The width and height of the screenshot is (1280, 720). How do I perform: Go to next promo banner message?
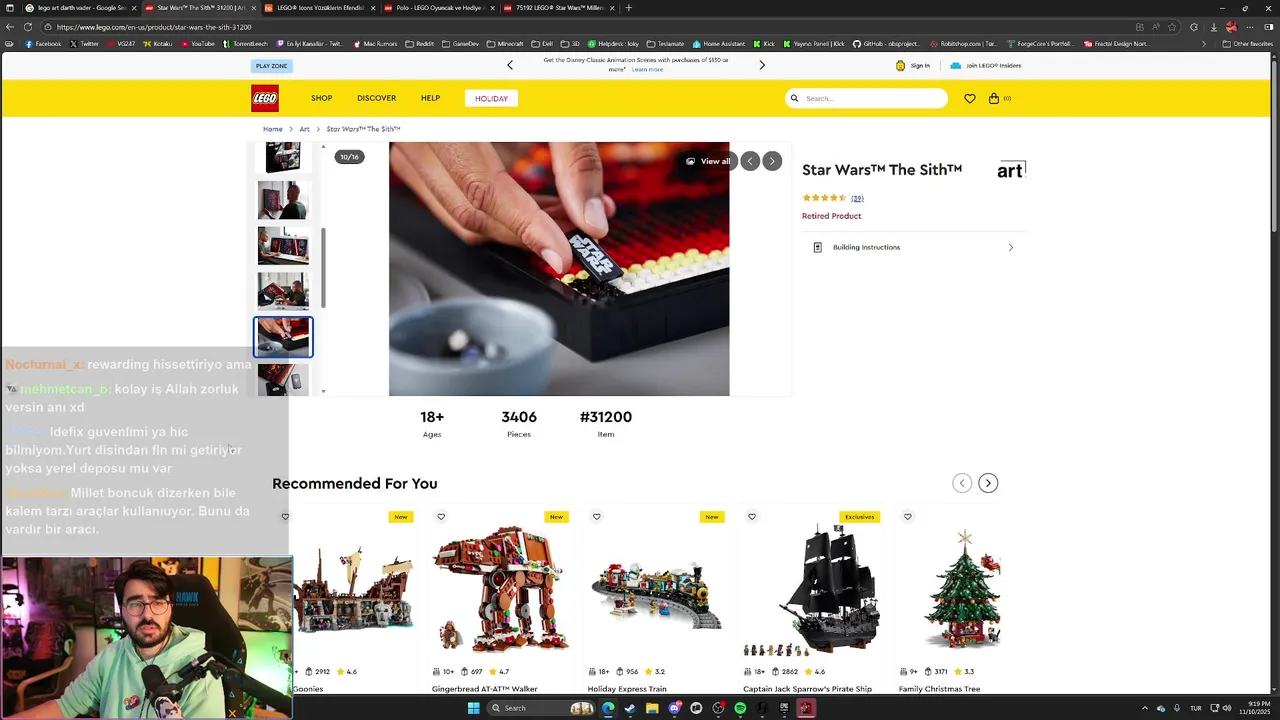tap(762, 65)
